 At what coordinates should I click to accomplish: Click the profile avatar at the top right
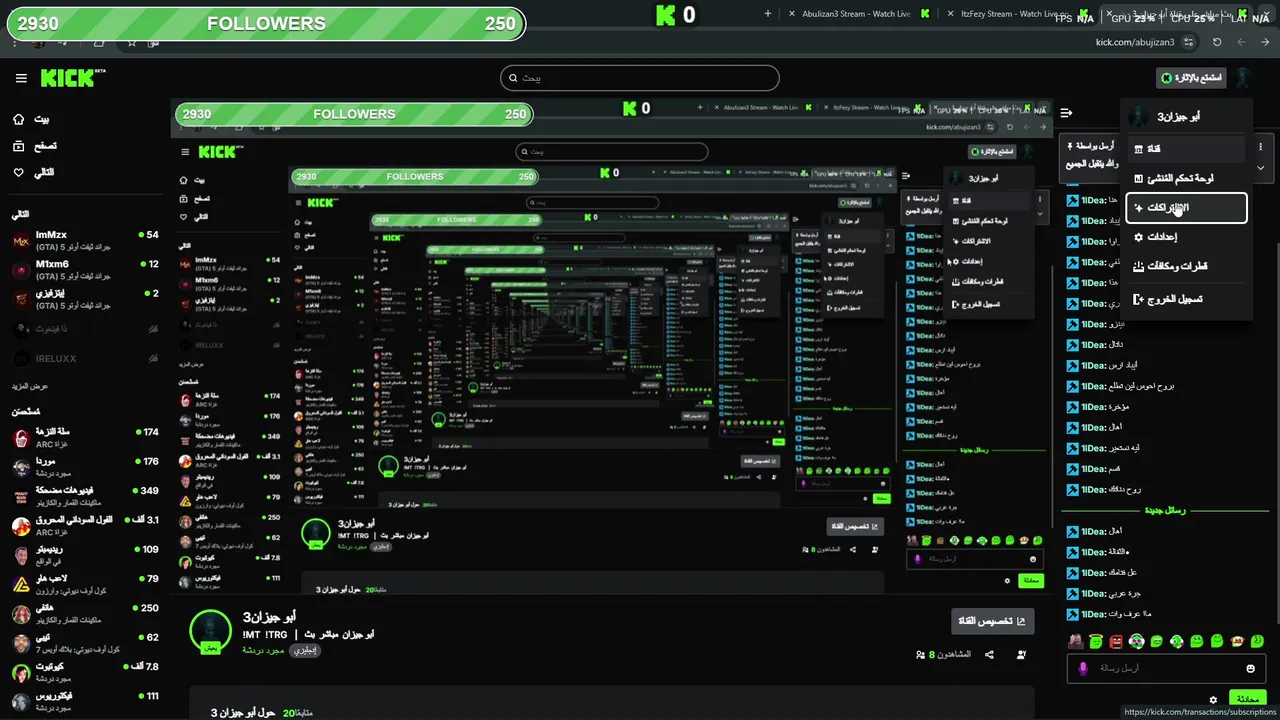[x=1243, y=78]
